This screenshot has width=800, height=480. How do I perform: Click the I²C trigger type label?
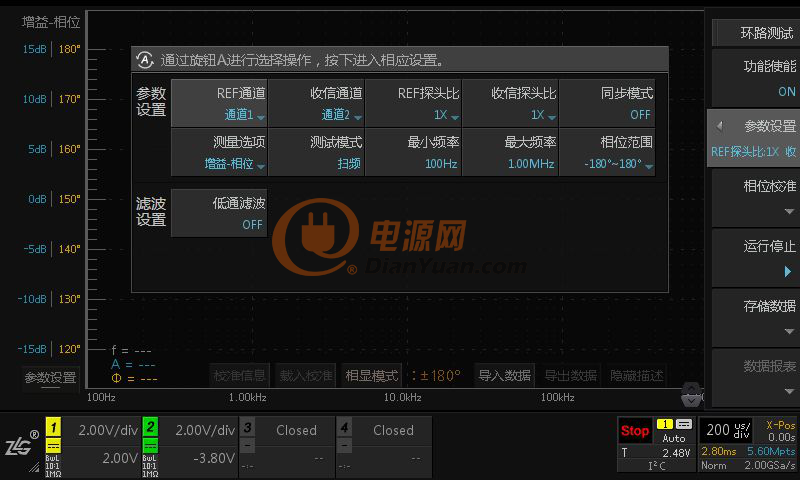[x=657, y=466]
